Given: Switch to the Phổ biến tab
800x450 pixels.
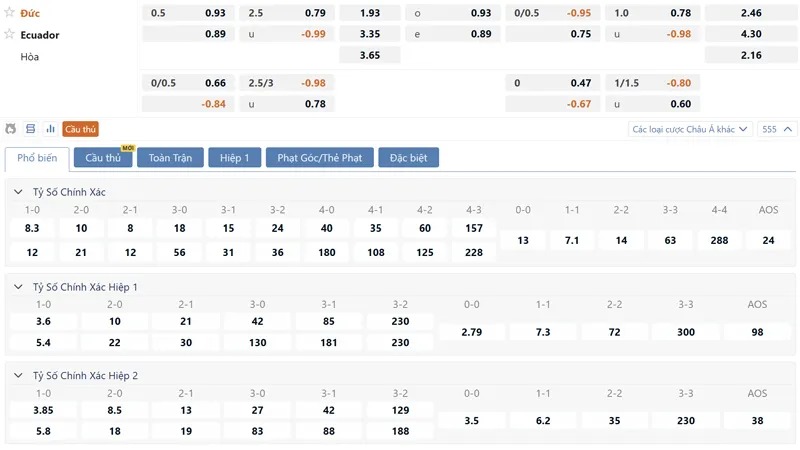Looking at the screenshot, I should (37, 158).
